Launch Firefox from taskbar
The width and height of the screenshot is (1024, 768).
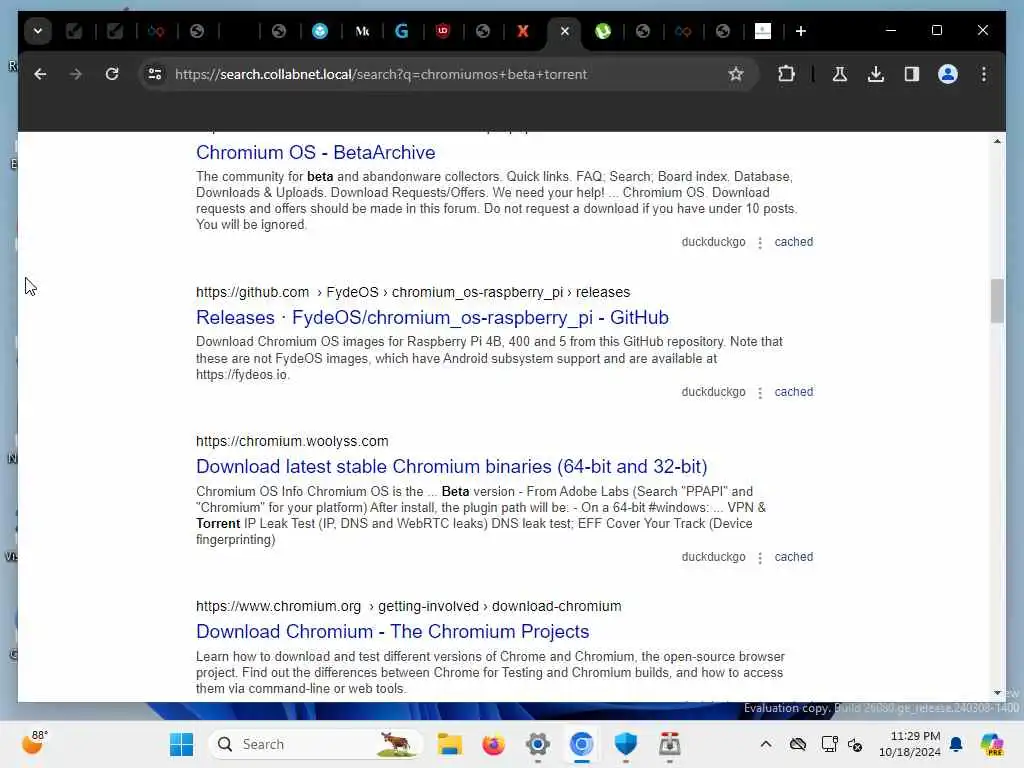[494, 744]
